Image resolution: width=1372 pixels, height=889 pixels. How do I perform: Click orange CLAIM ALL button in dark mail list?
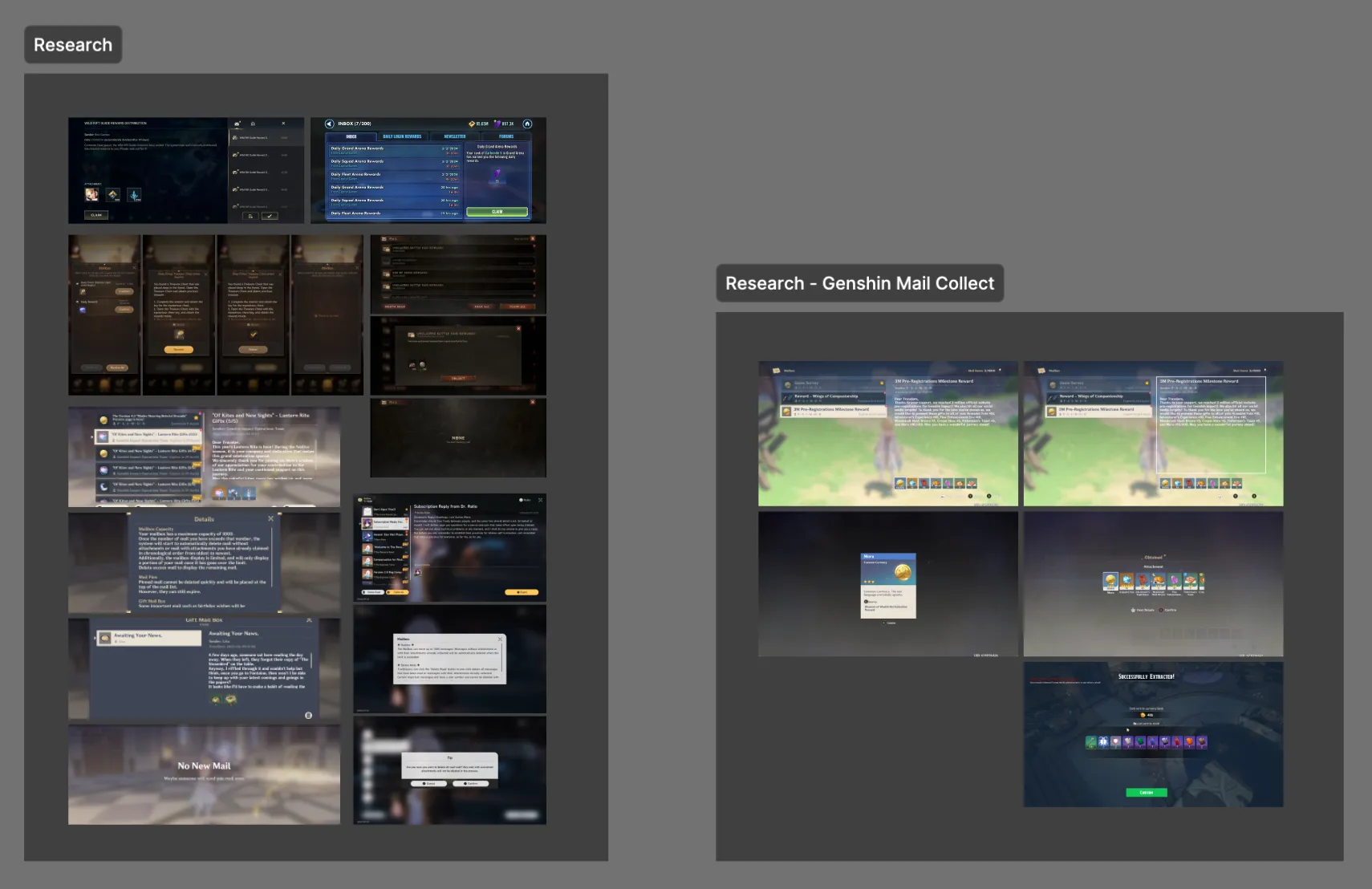tap(518, 306)
